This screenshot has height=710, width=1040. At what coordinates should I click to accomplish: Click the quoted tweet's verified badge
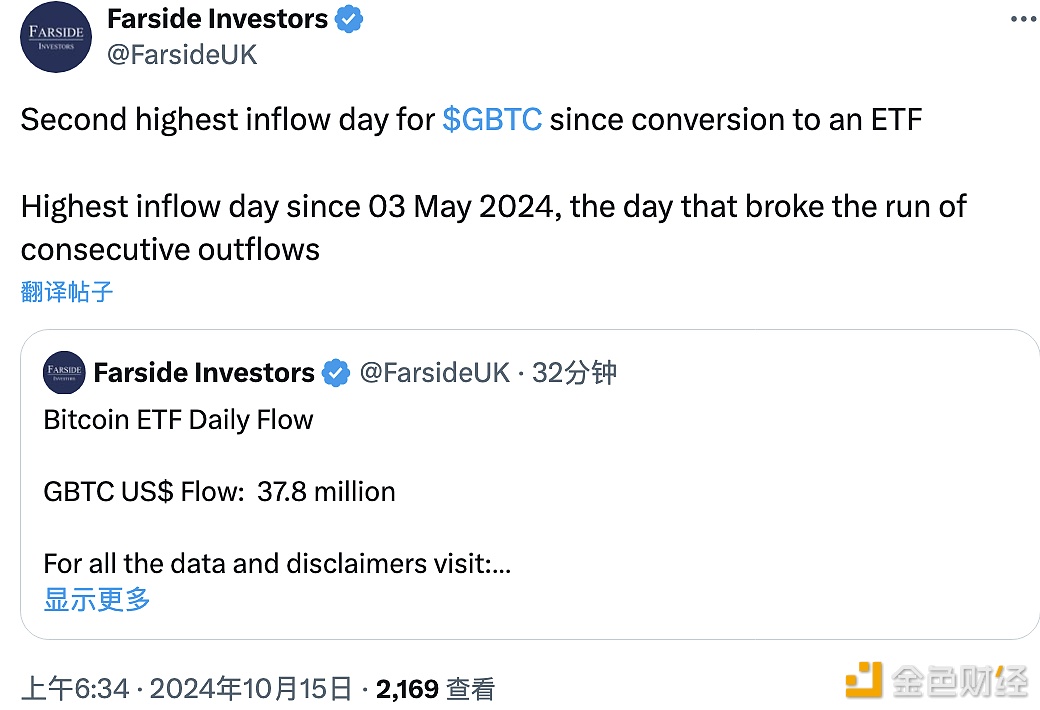click(336, 373)
